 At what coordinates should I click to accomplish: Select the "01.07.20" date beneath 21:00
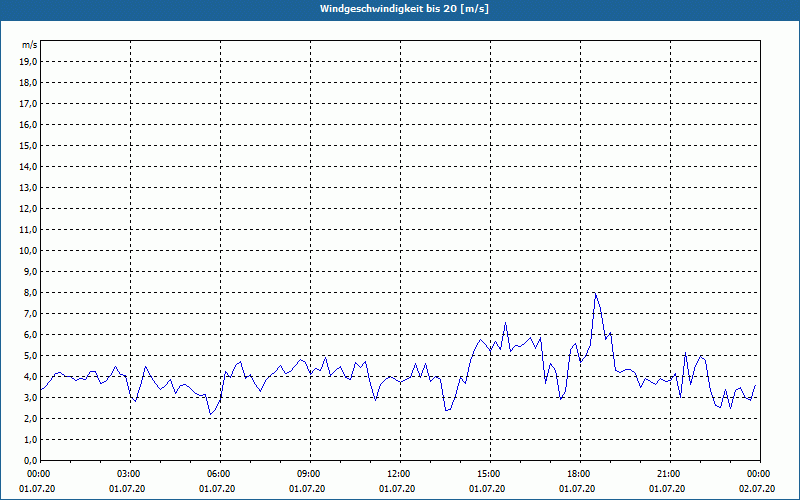click(667, 489)
